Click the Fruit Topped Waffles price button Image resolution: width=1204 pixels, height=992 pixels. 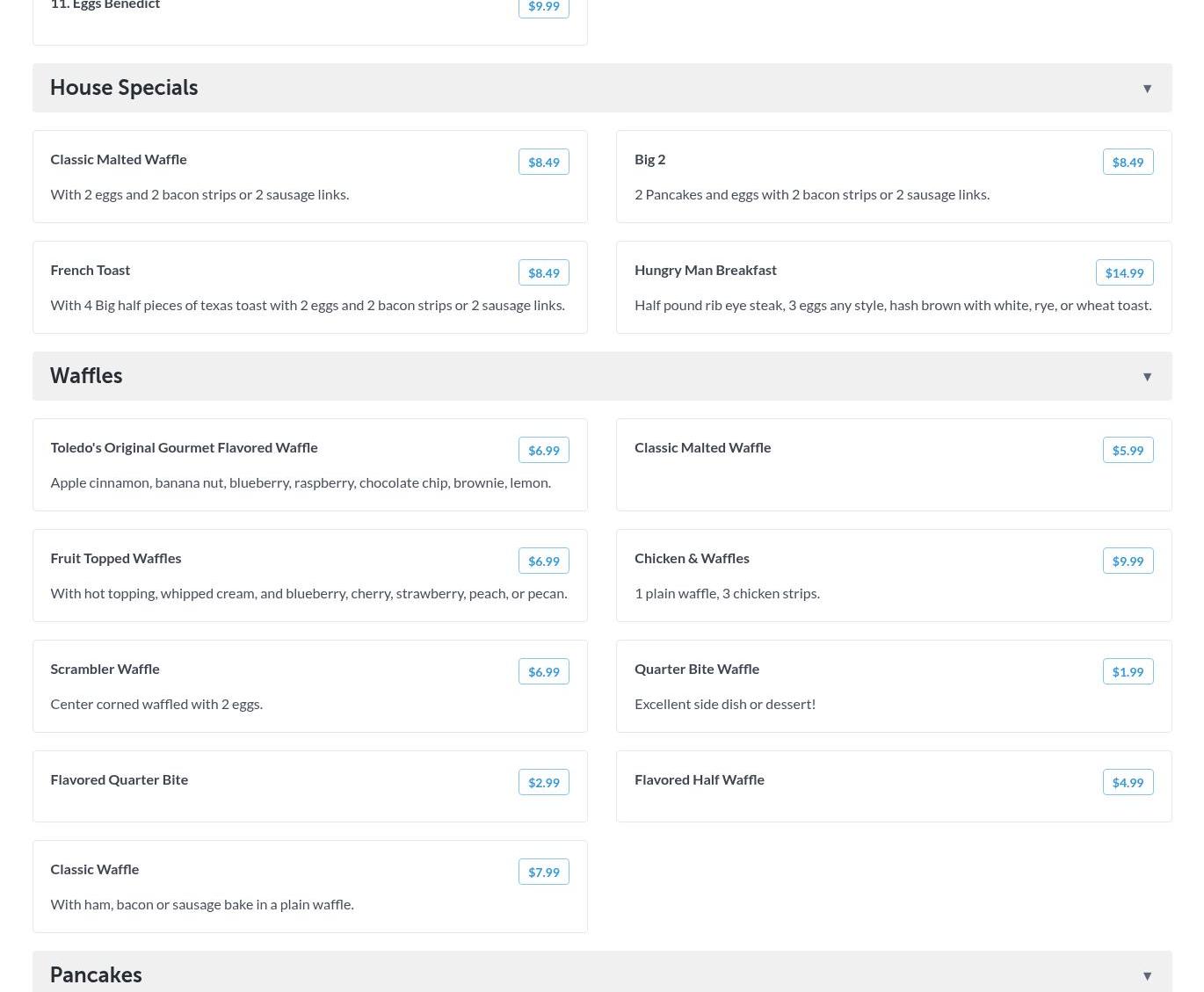(x=543, y=561)
